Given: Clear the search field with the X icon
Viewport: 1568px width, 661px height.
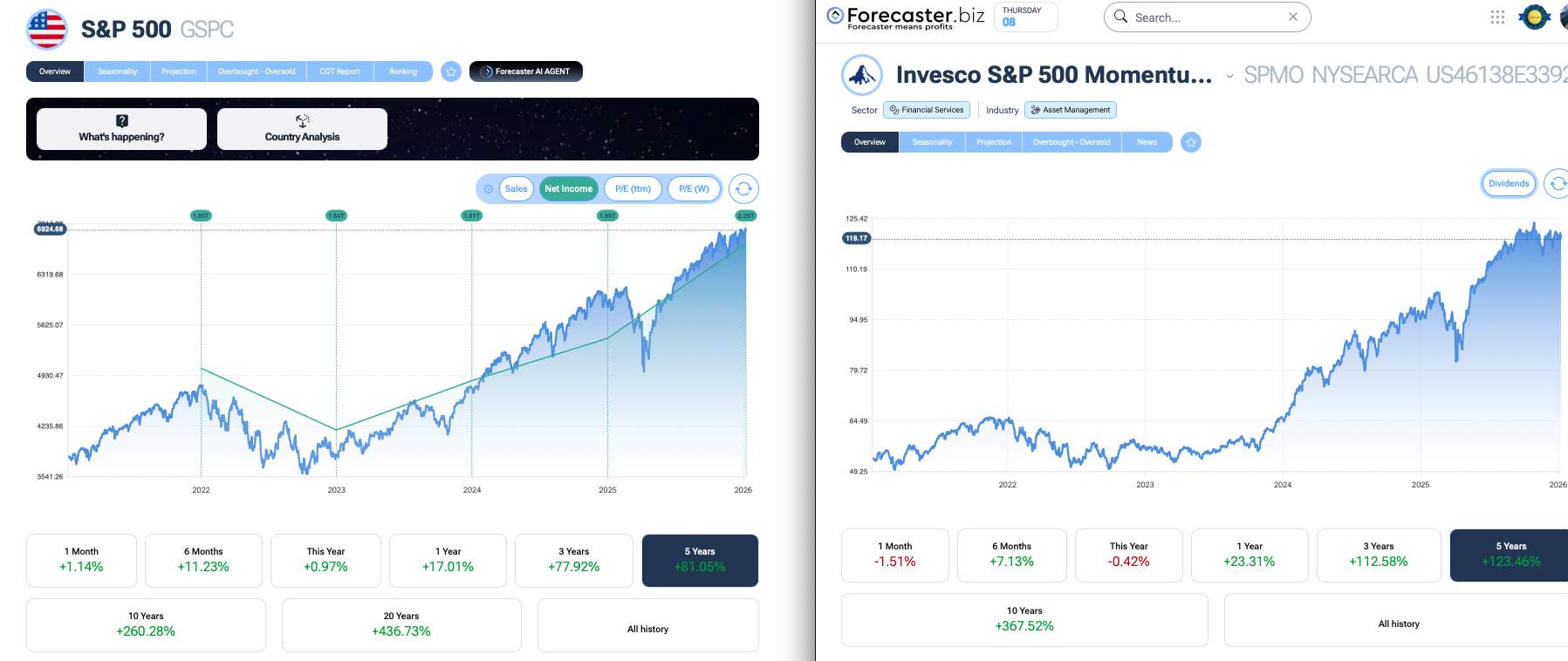Looking at the screenshot, I should [1293, 17].
